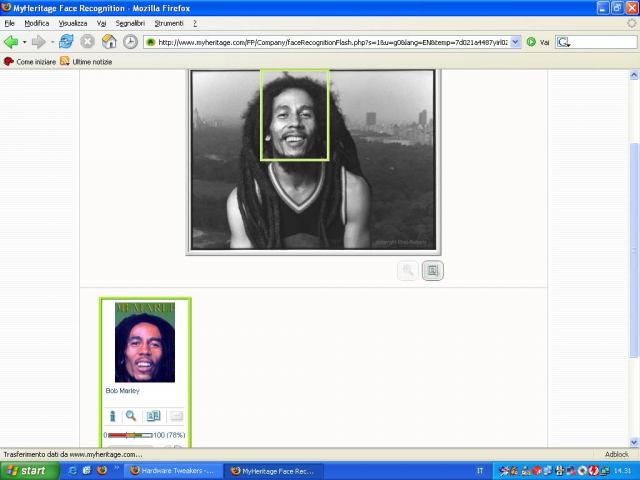The width and height of the screenshot is (640, 480).
Task: Click the browser Back arrow button
Action: 11,42
